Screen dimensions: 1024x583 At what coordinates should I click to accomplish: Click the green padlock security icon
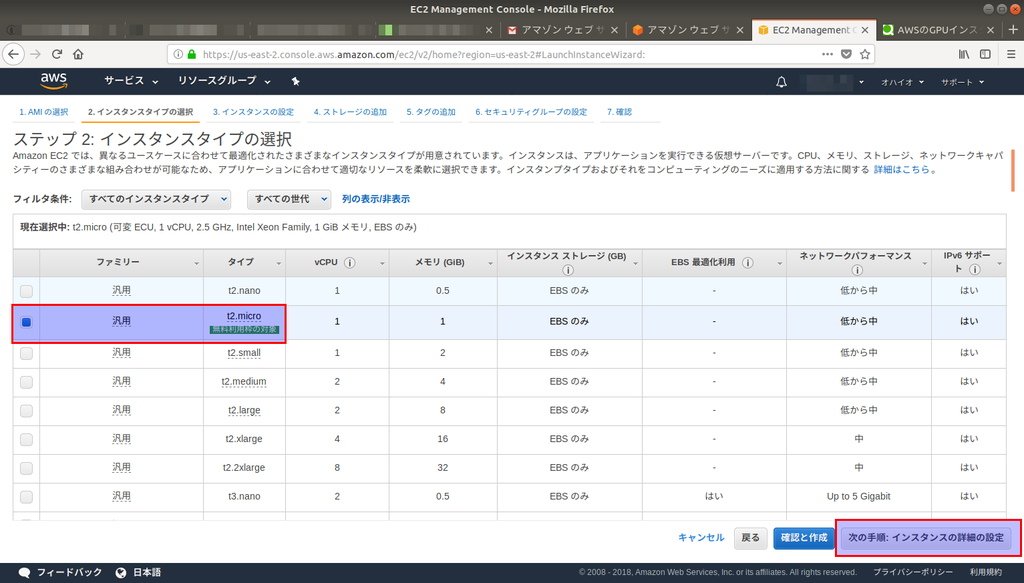pyautogui.click(x=191, y=54)
